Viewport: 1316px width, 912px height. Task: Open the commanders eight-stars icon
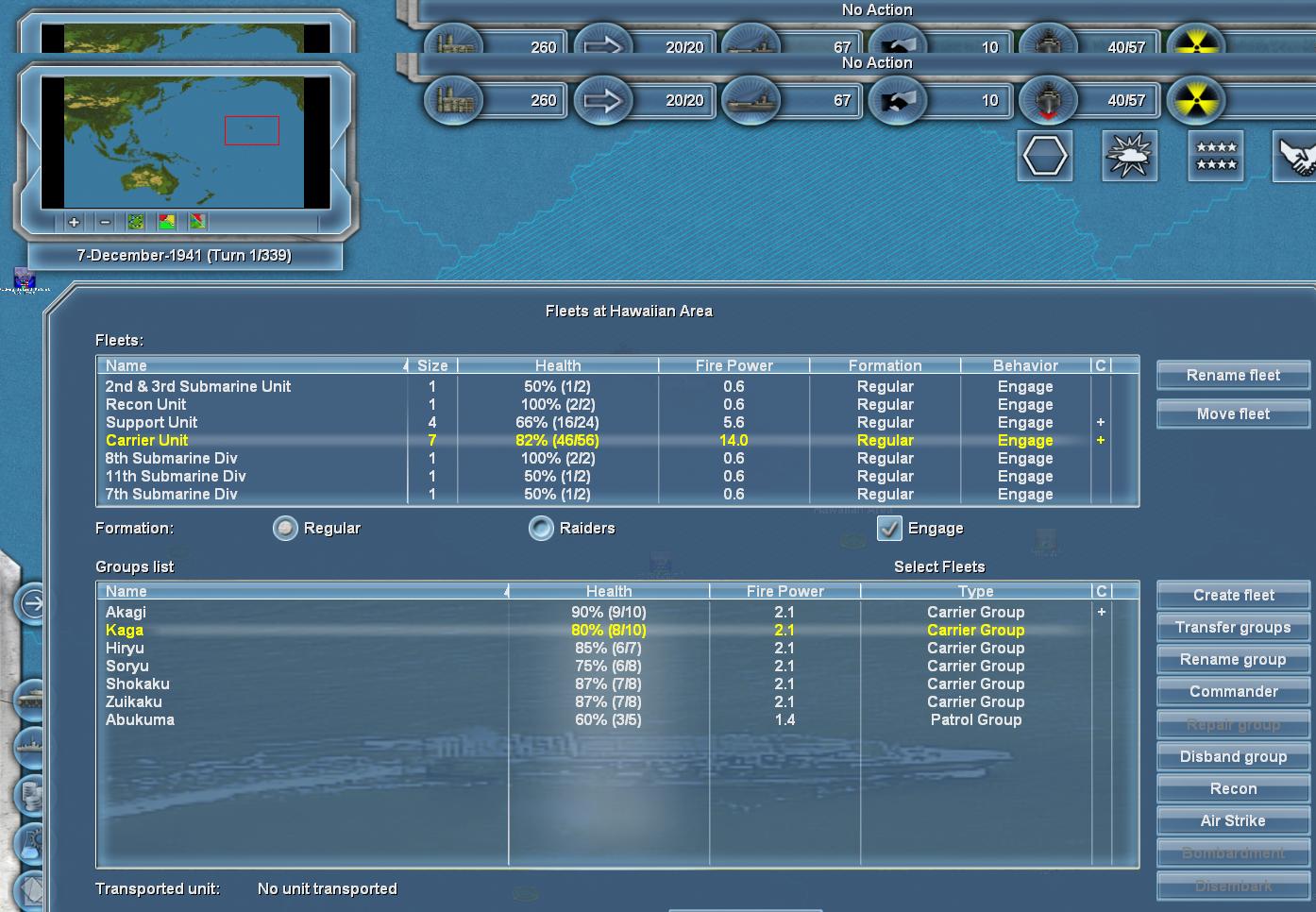(x=1216, y=156)
